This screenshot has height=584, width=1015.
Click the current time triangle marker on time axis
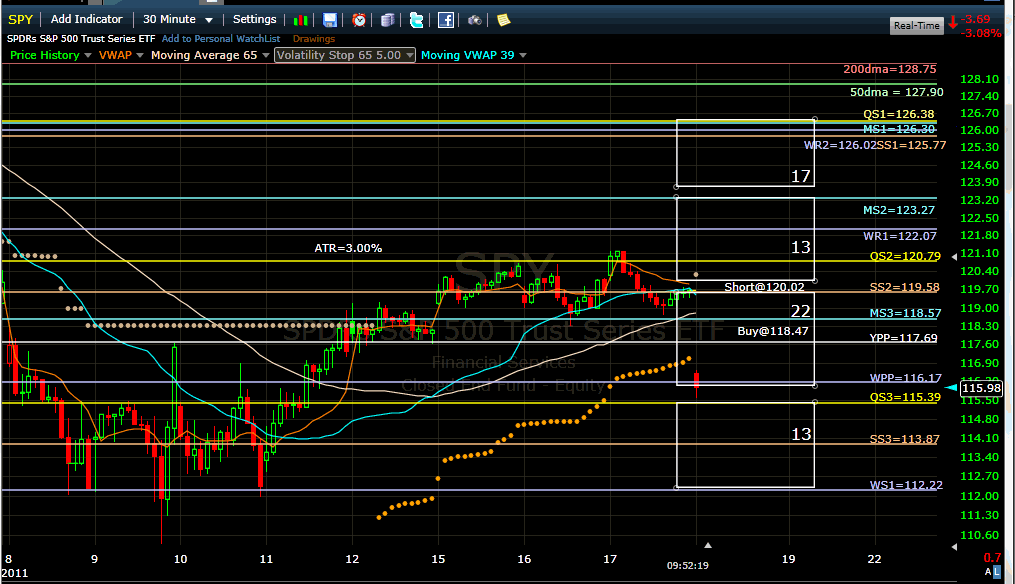click(708, 546)
